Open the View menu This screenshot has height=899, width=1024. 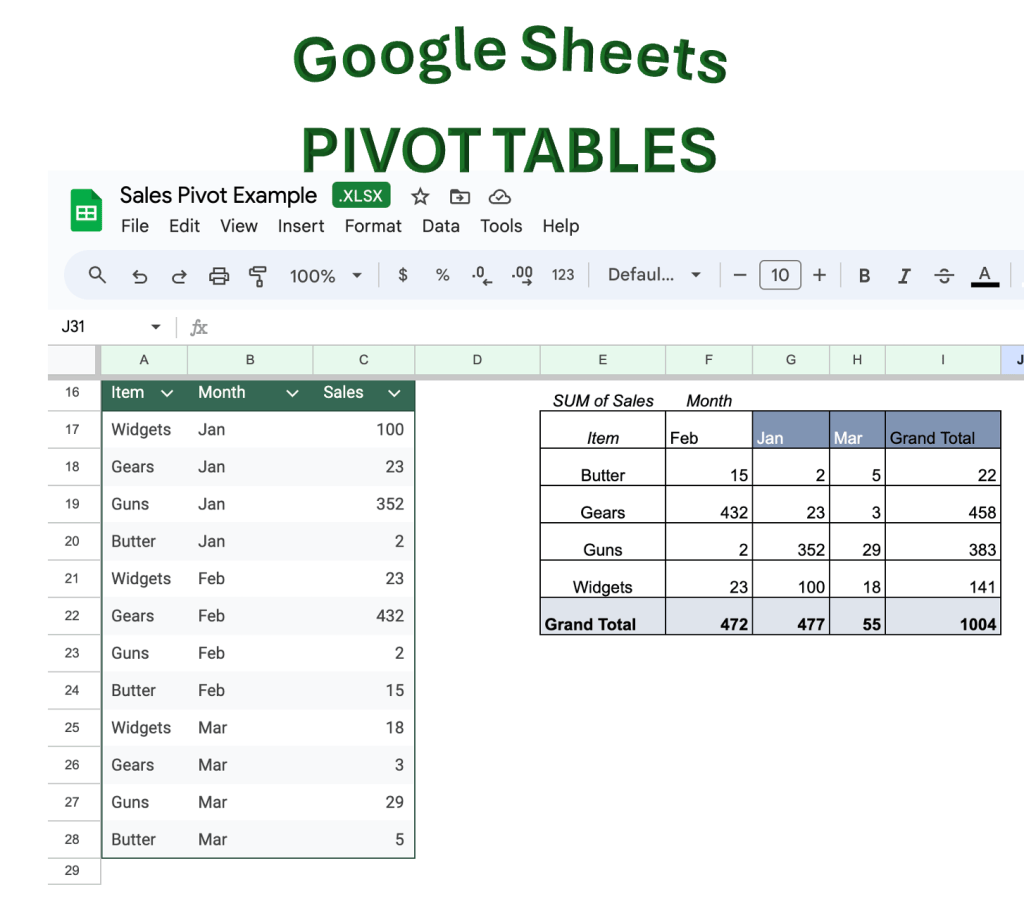click(238, 226)
